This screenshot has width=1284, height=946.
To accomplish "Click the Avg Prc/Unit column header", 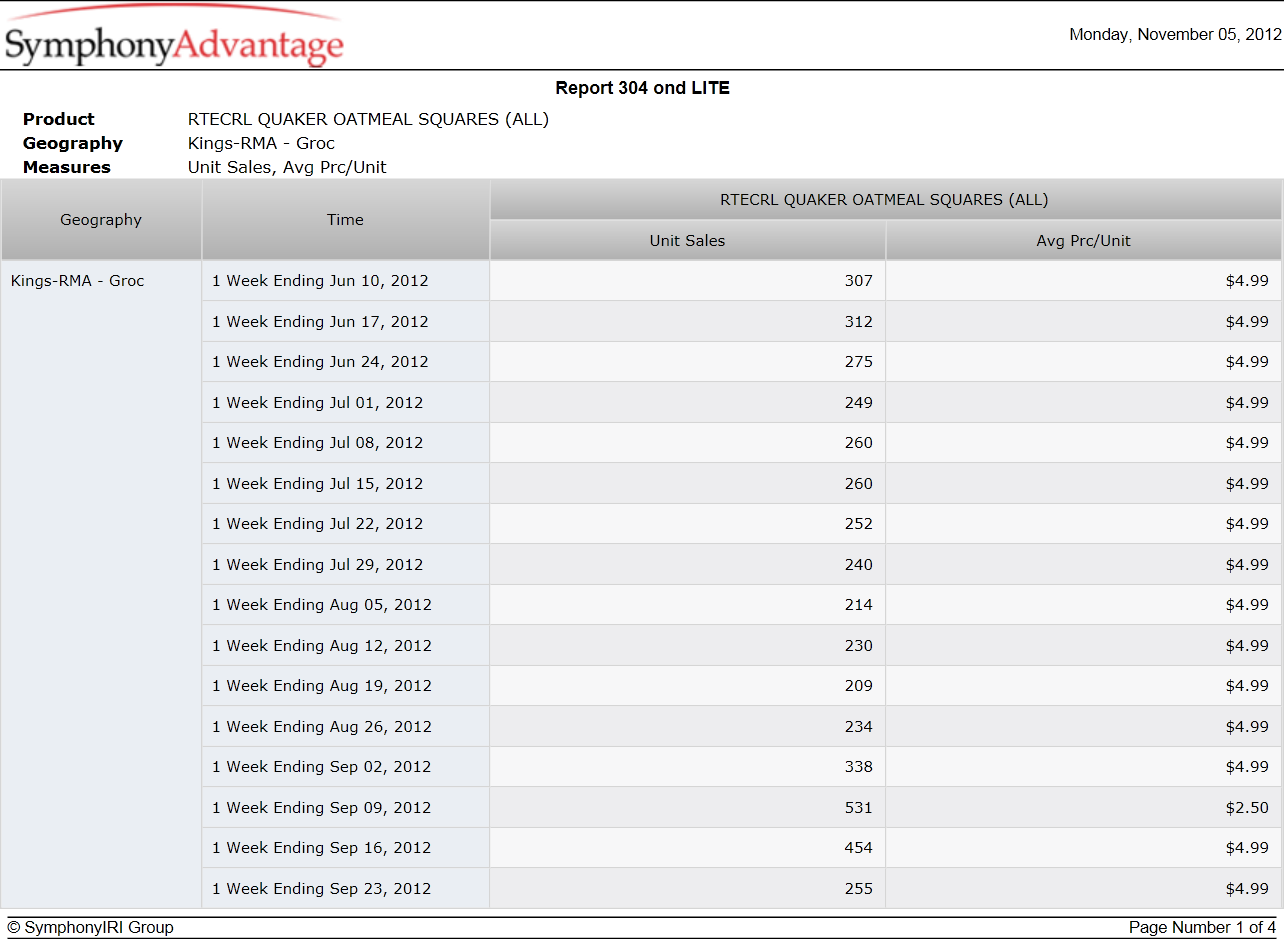I will click(1084, 241).
